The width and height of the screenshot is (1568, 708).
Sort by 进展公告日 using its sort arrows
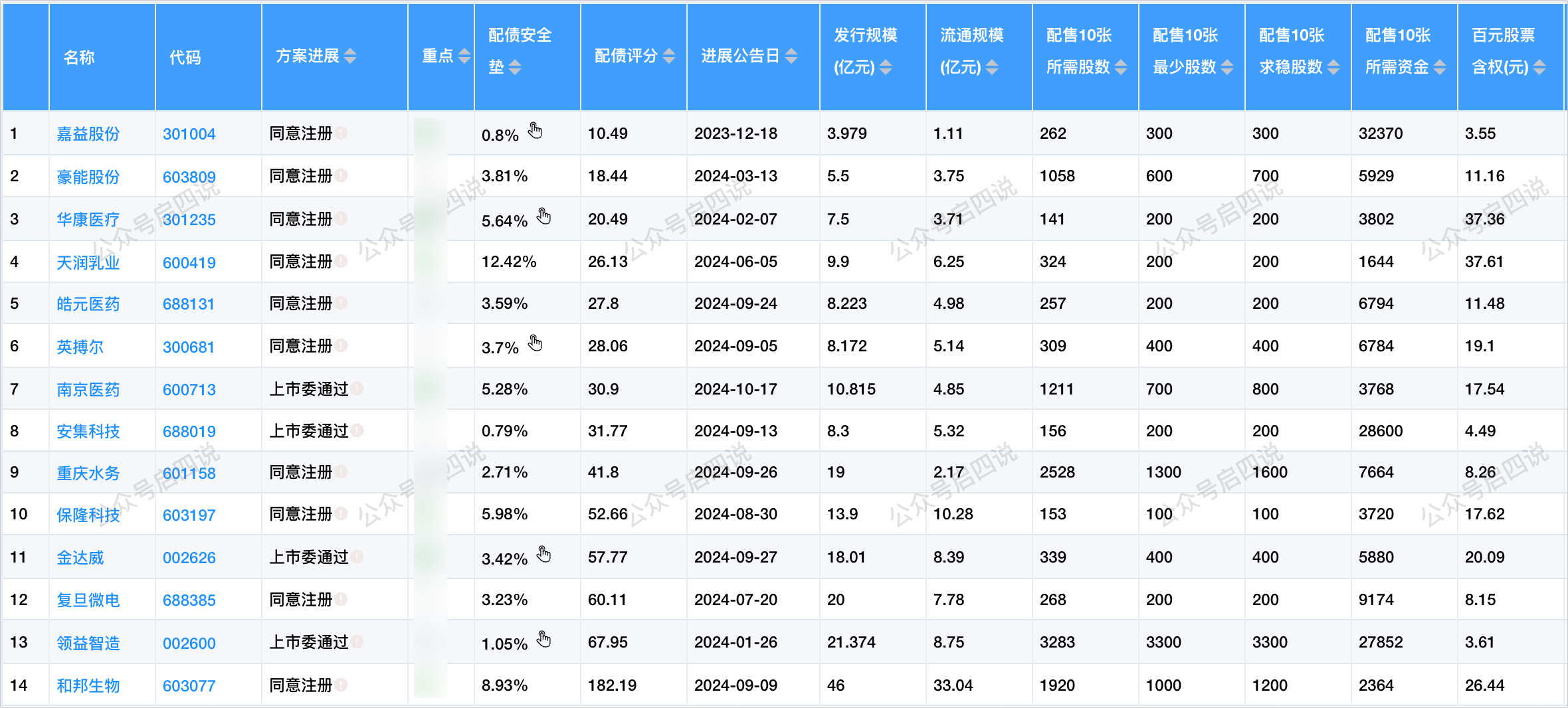(791, 56)
